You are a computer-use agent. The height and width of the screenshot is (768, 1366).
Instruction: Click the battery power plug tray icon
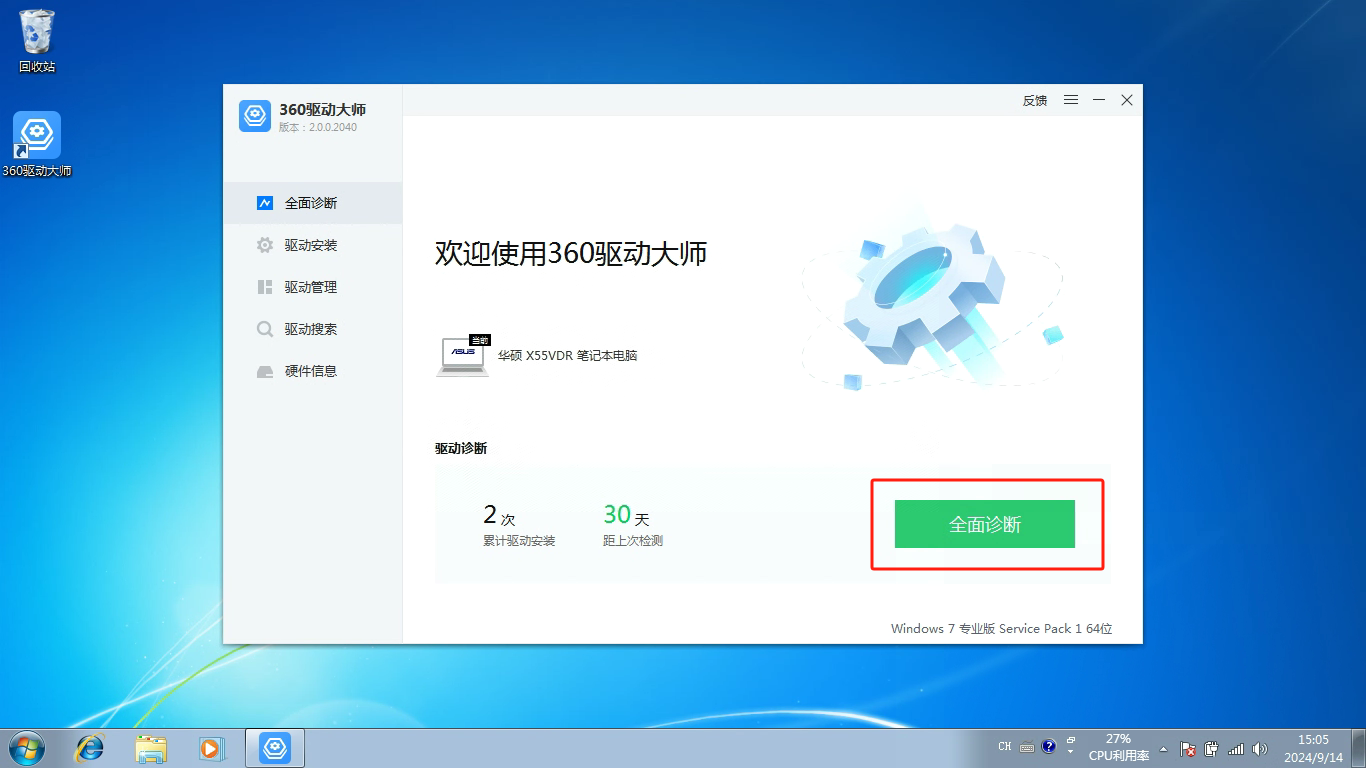(1212, 748)
